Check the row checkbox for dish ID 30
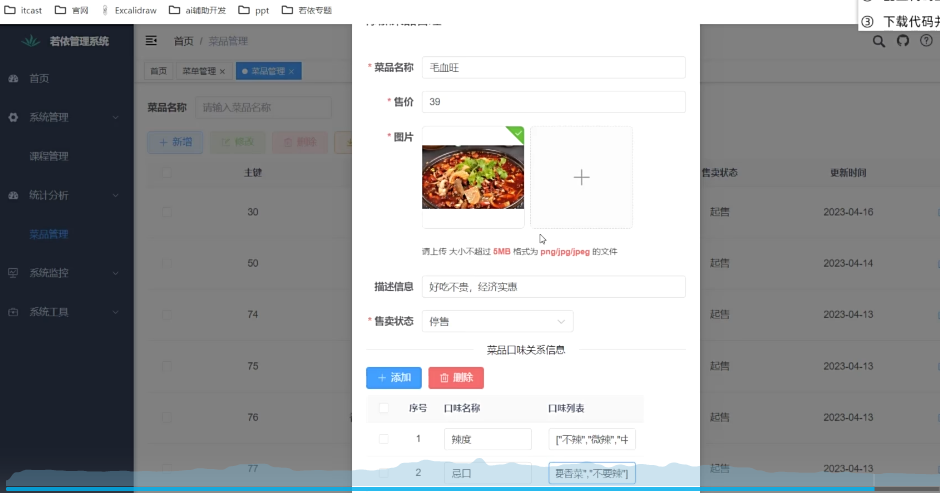Image resolution: width=940 pixels, height=493 pixels. click(167, 212)
